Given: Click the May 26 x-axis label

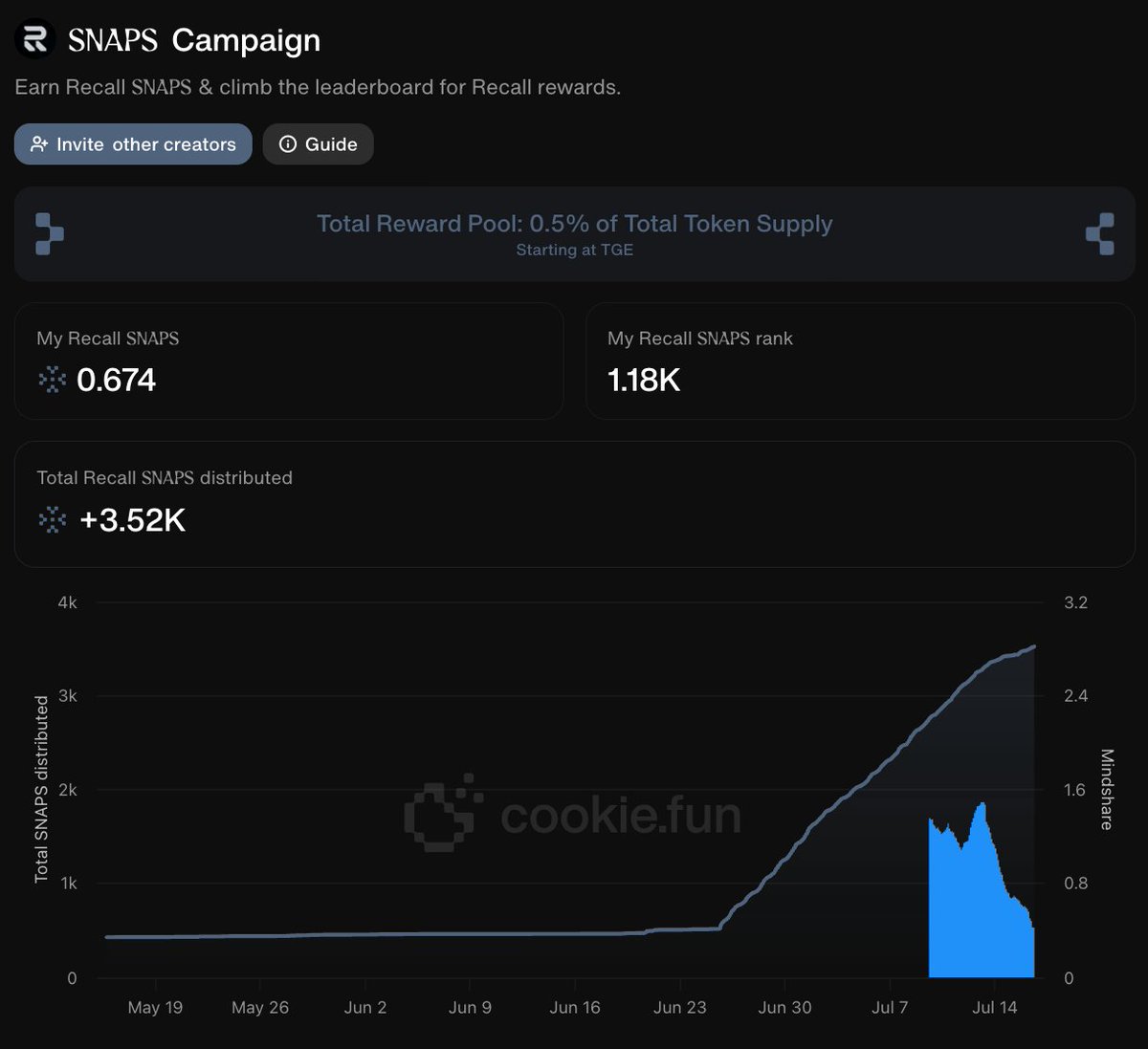Looking at the screenshot, I should tap(260, 1008).
